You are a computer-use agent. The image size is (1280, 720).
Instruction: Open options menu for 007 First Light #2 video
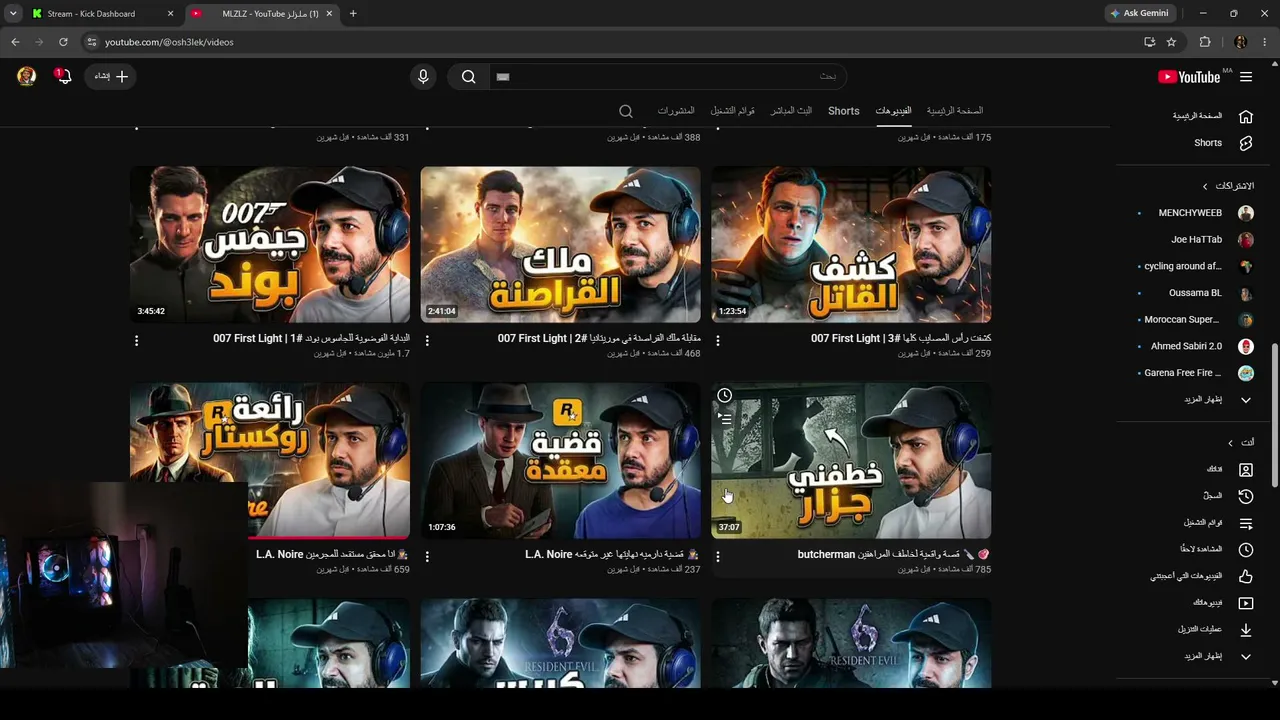point(427,341)
